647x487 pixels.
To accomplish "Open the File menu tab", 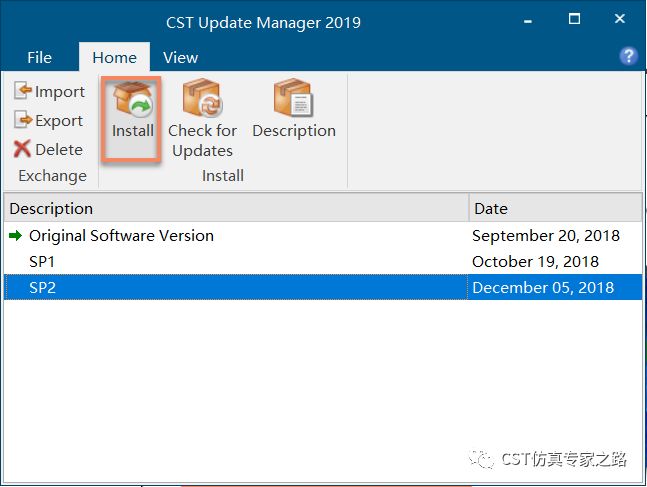I will click(39, 57).
